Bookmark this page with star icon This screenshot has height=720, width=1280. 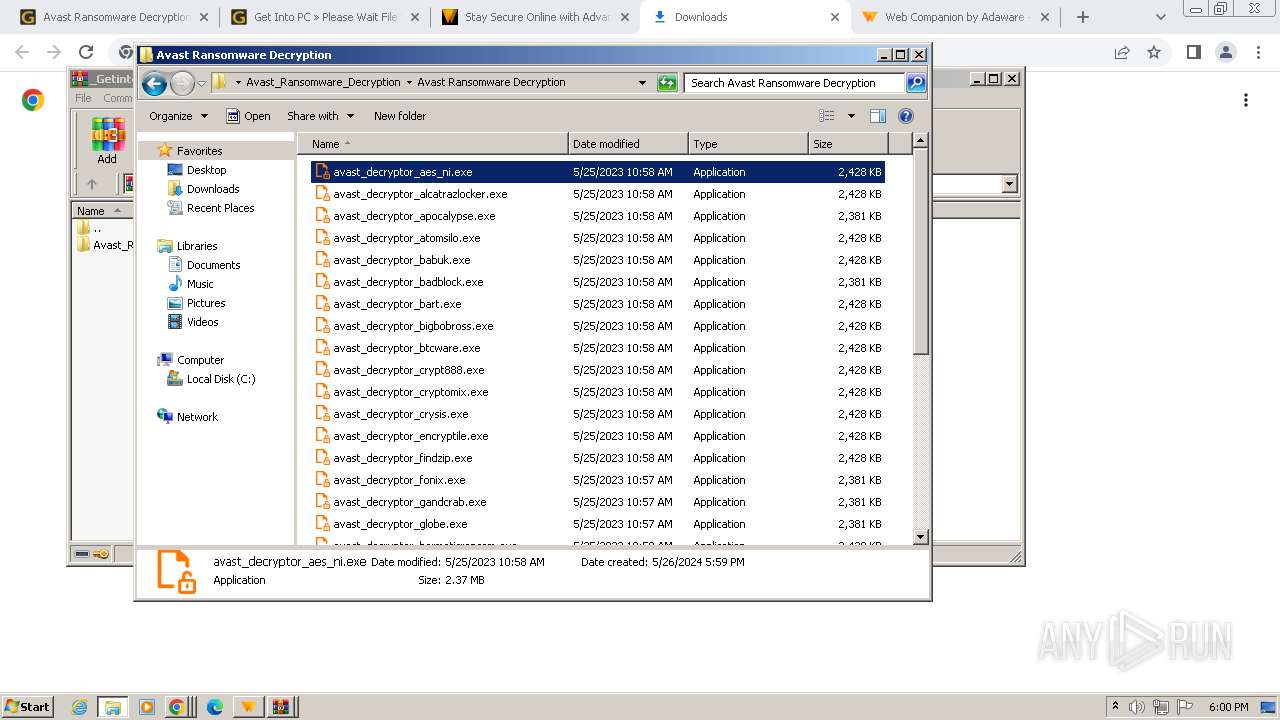(x=1154, y=52)
